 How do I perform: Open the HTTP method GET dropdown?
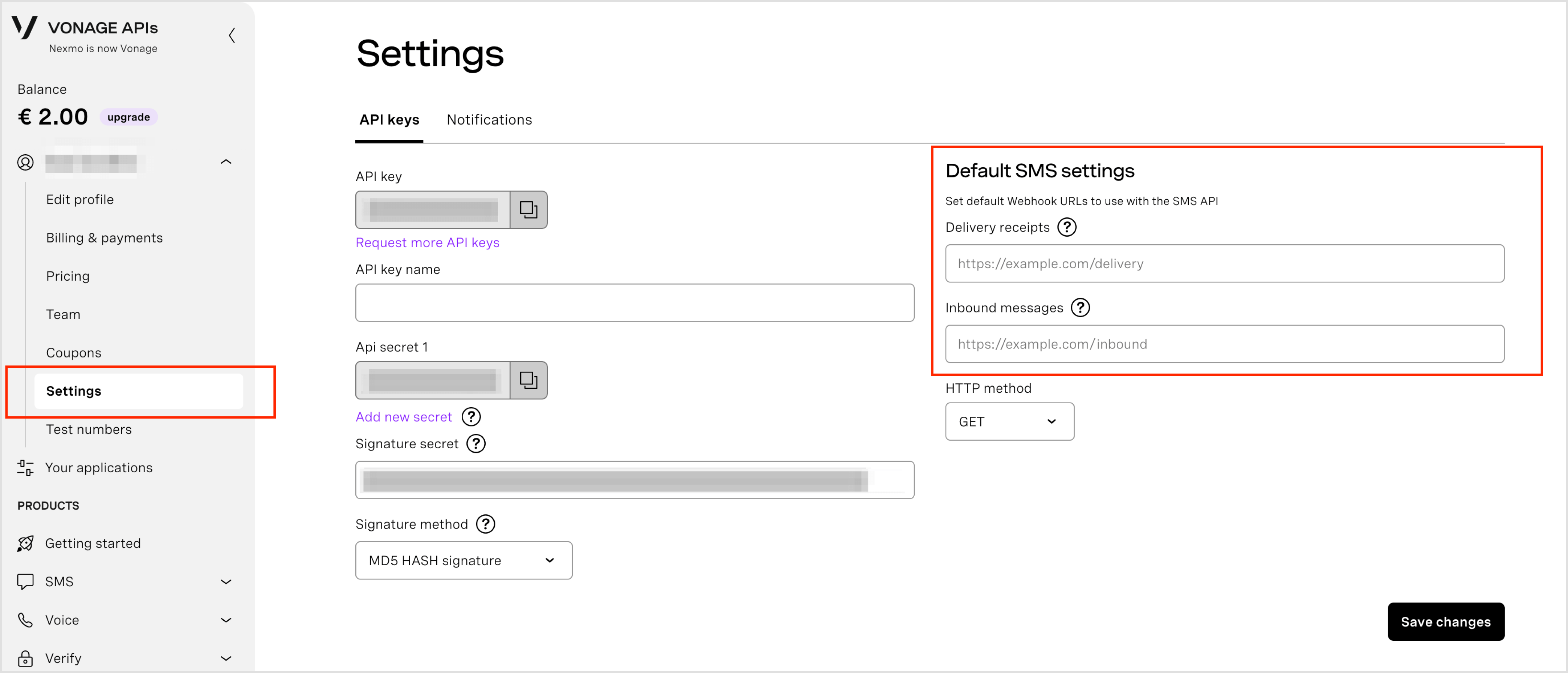tap(1008, 421)
